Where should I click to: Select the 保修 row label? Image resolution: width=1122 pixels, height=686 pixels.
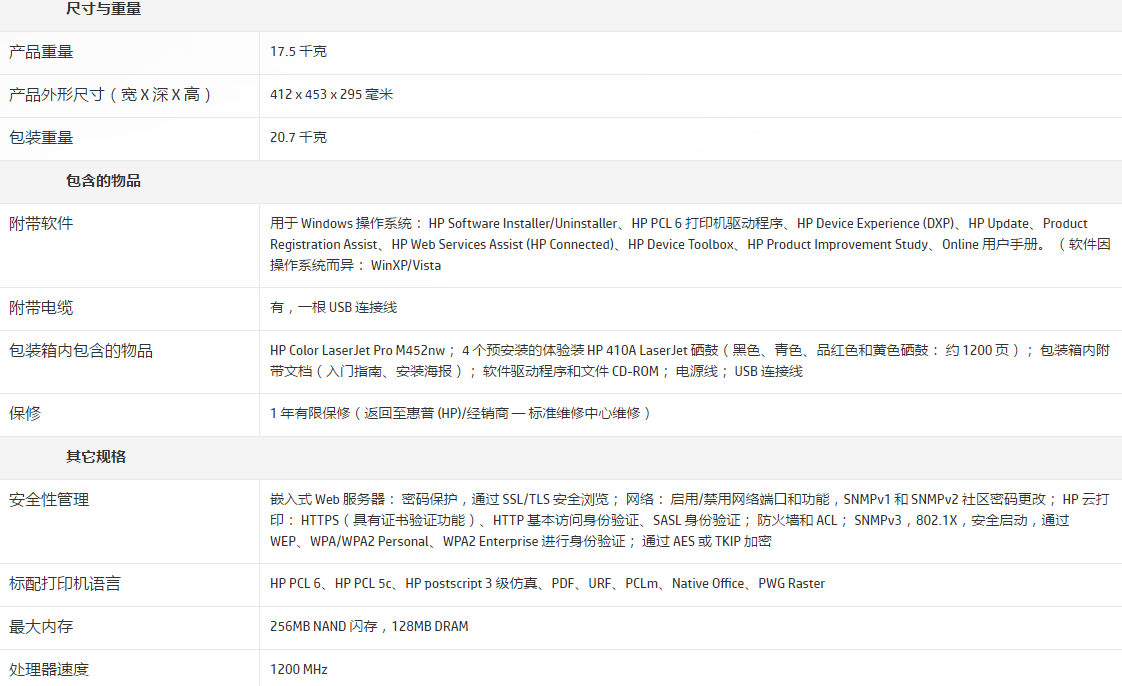click(x=25, y=414)
